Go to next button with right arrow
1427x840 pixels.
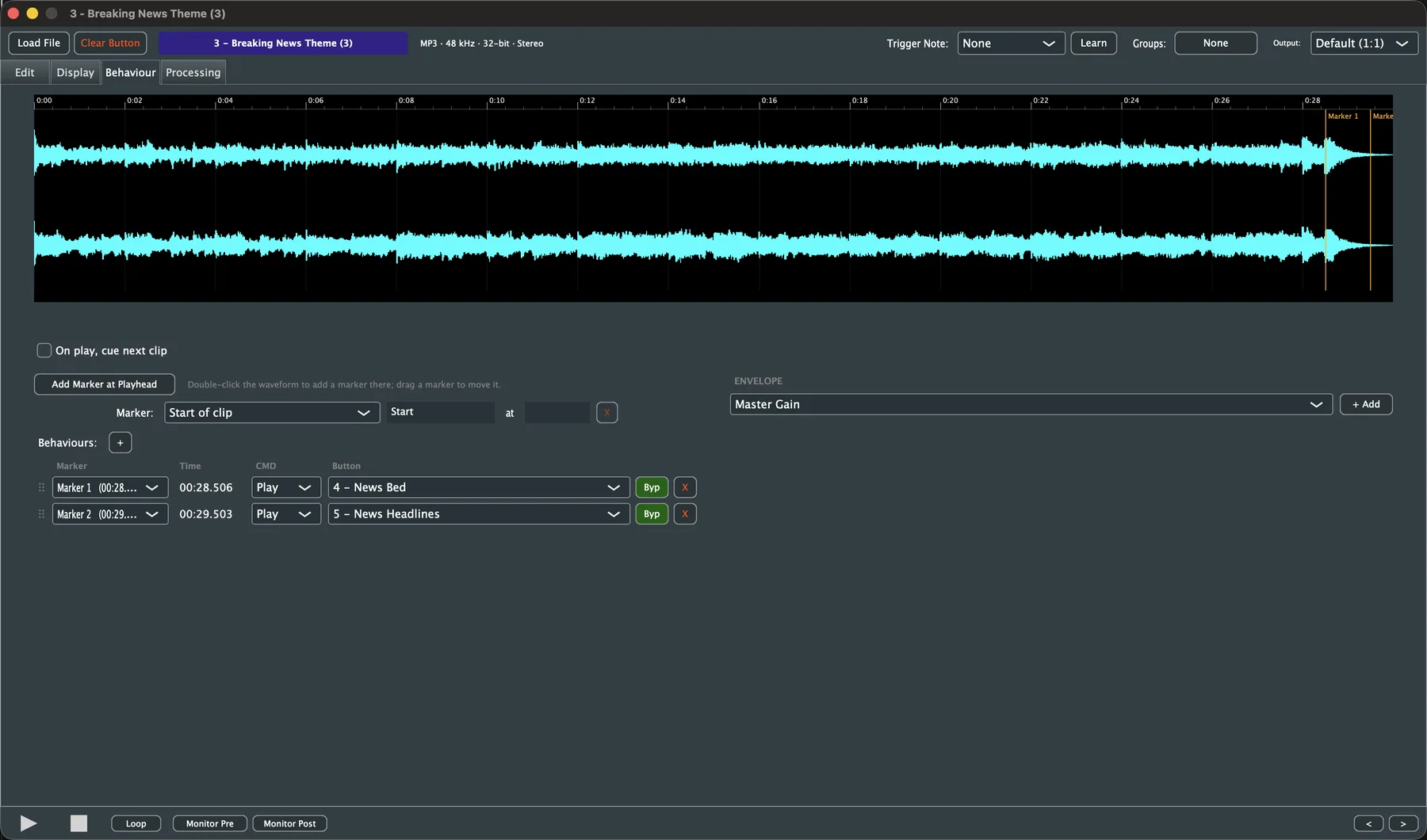tap(1403, 824)
